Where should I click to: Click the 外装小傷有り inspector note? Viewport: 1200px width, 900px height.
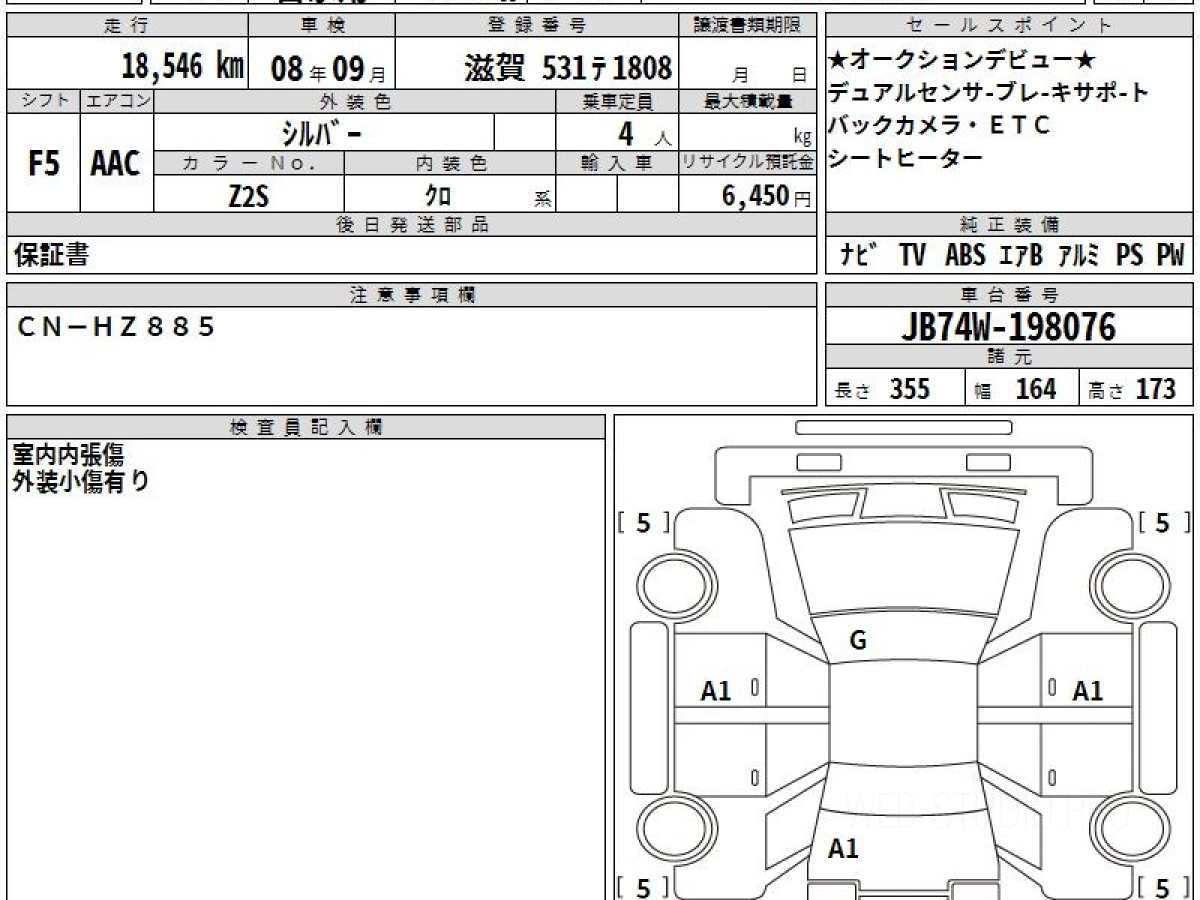81,481
